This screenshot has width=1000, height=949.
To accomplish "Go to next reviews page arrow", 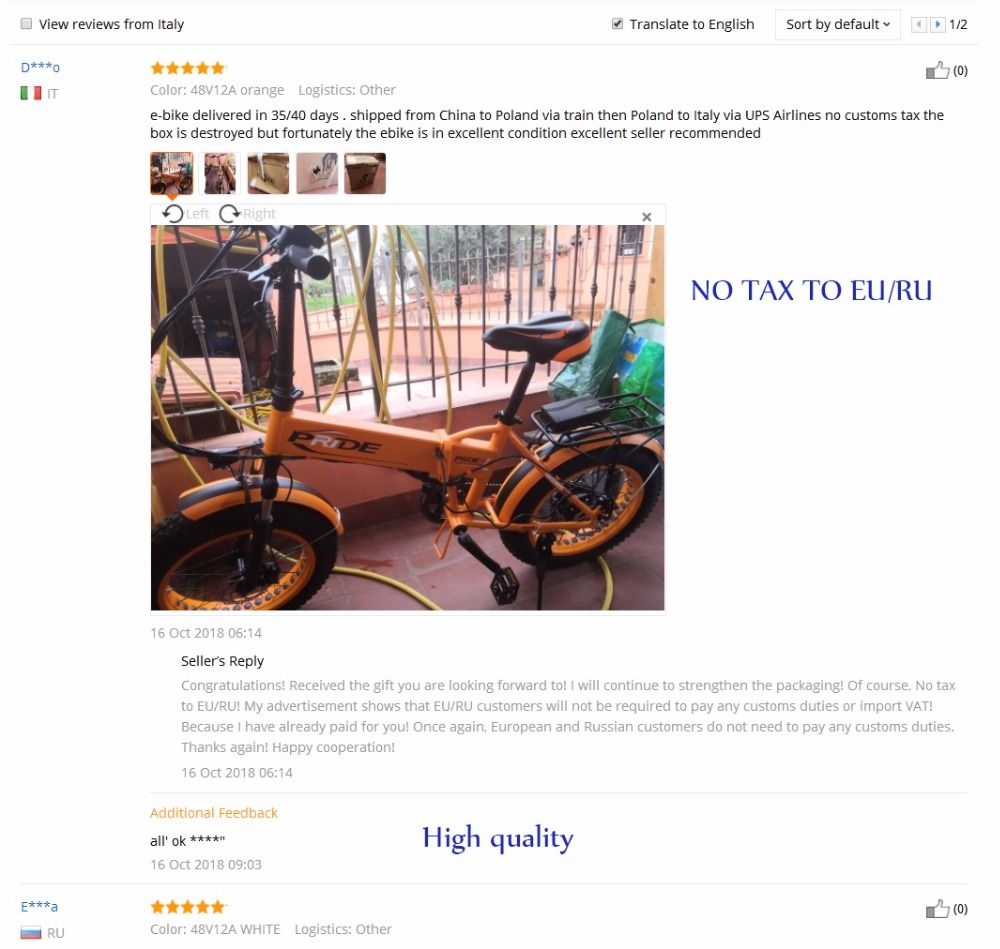I will (938, 24).
